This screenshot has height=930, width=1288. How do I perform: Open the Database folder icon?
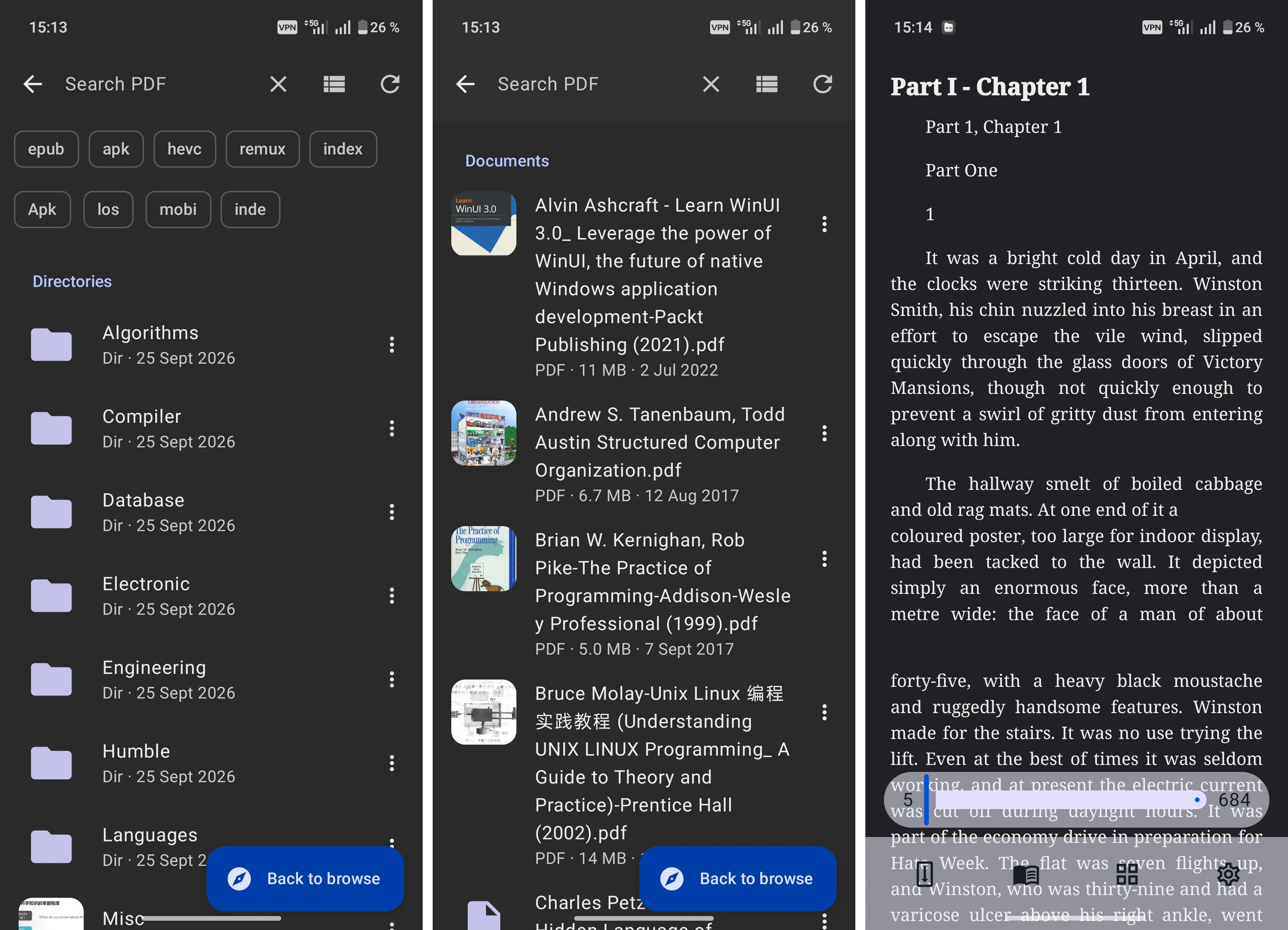[51, 512]
